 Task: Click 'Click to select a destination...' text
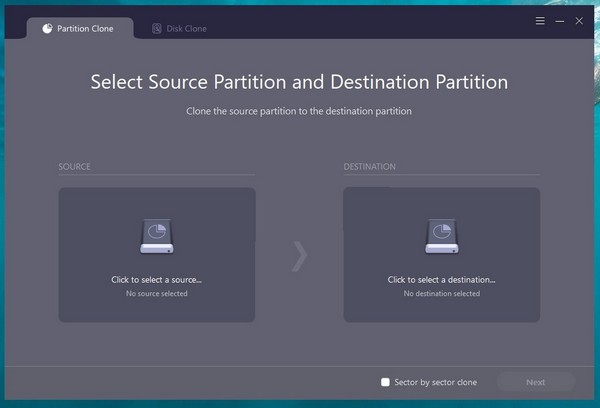point(441,280)
